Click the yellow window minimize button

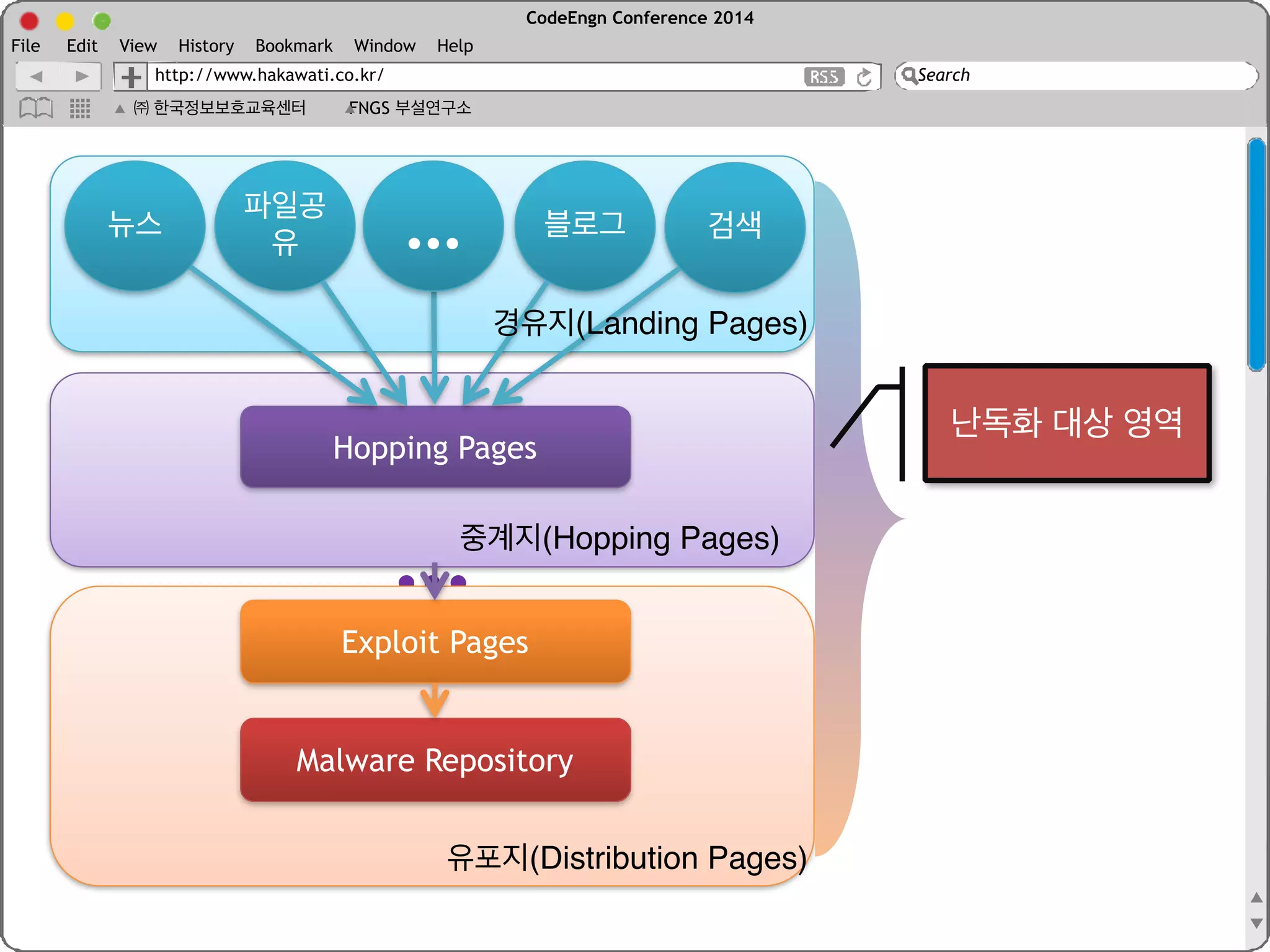tap(65, 21)
